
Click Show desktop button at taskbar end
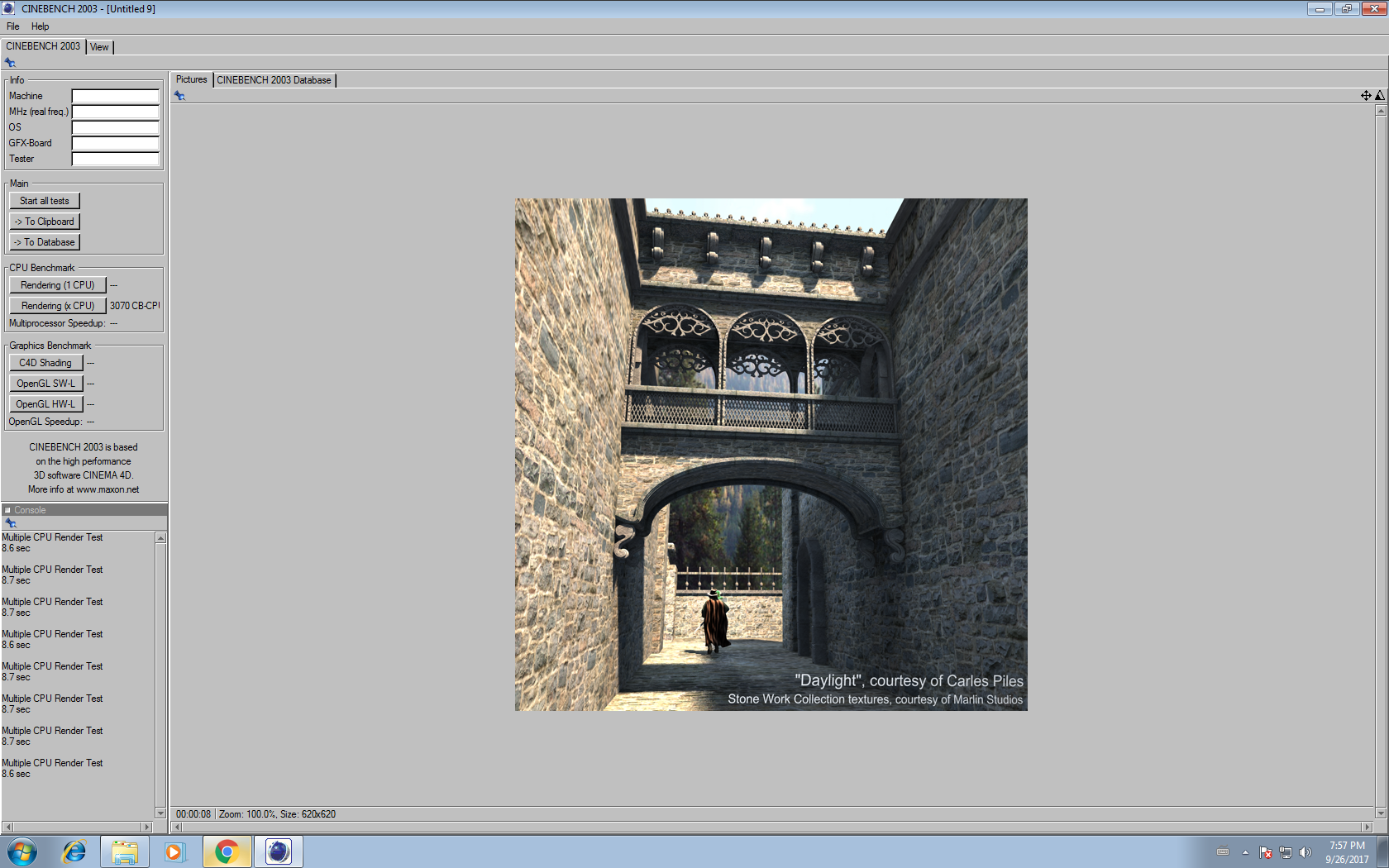pyautogui.click(x=1382, y=851)
